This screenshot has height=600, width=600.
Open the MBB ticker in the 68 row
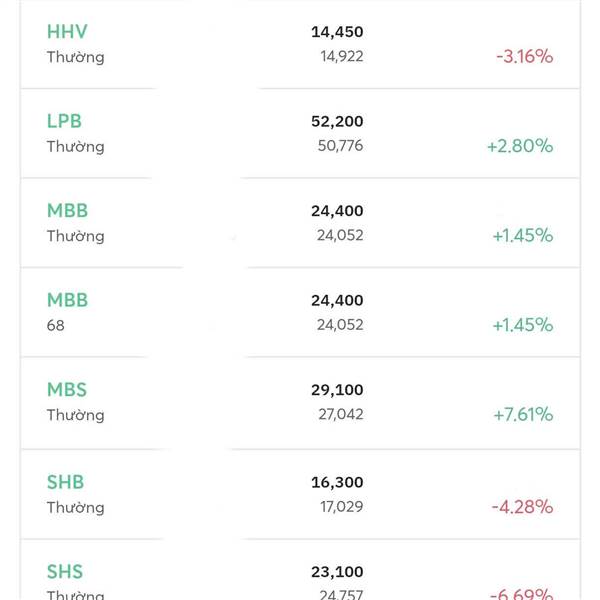(x=67, y=300)
